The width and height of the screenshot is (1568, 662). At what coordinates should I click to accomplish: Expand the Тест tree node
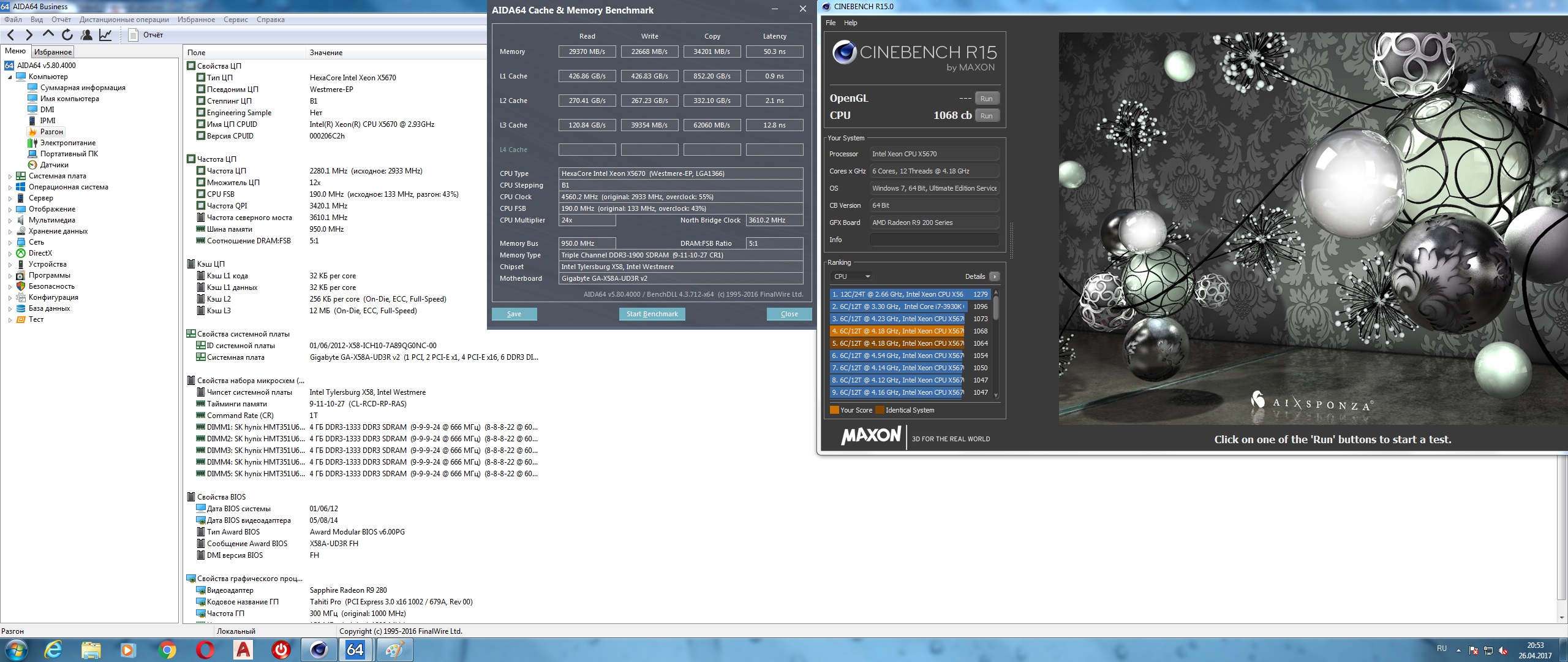click(x=10, y=320)
